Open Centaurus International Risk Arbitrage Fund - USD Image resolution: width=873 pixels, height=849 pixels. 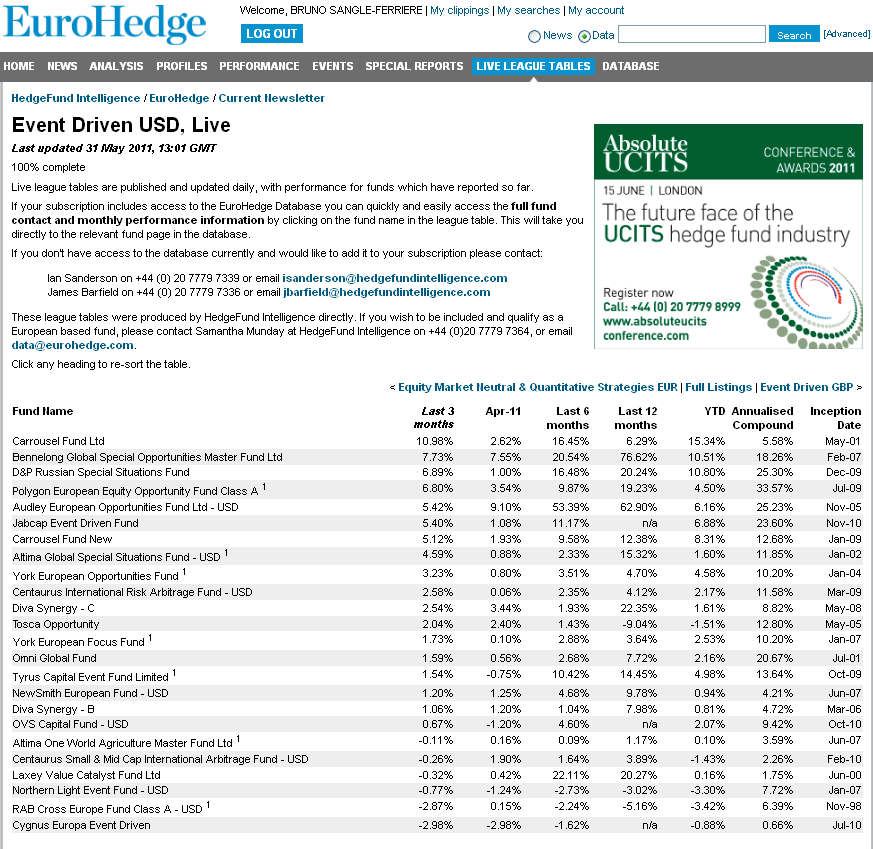(133, 592)
